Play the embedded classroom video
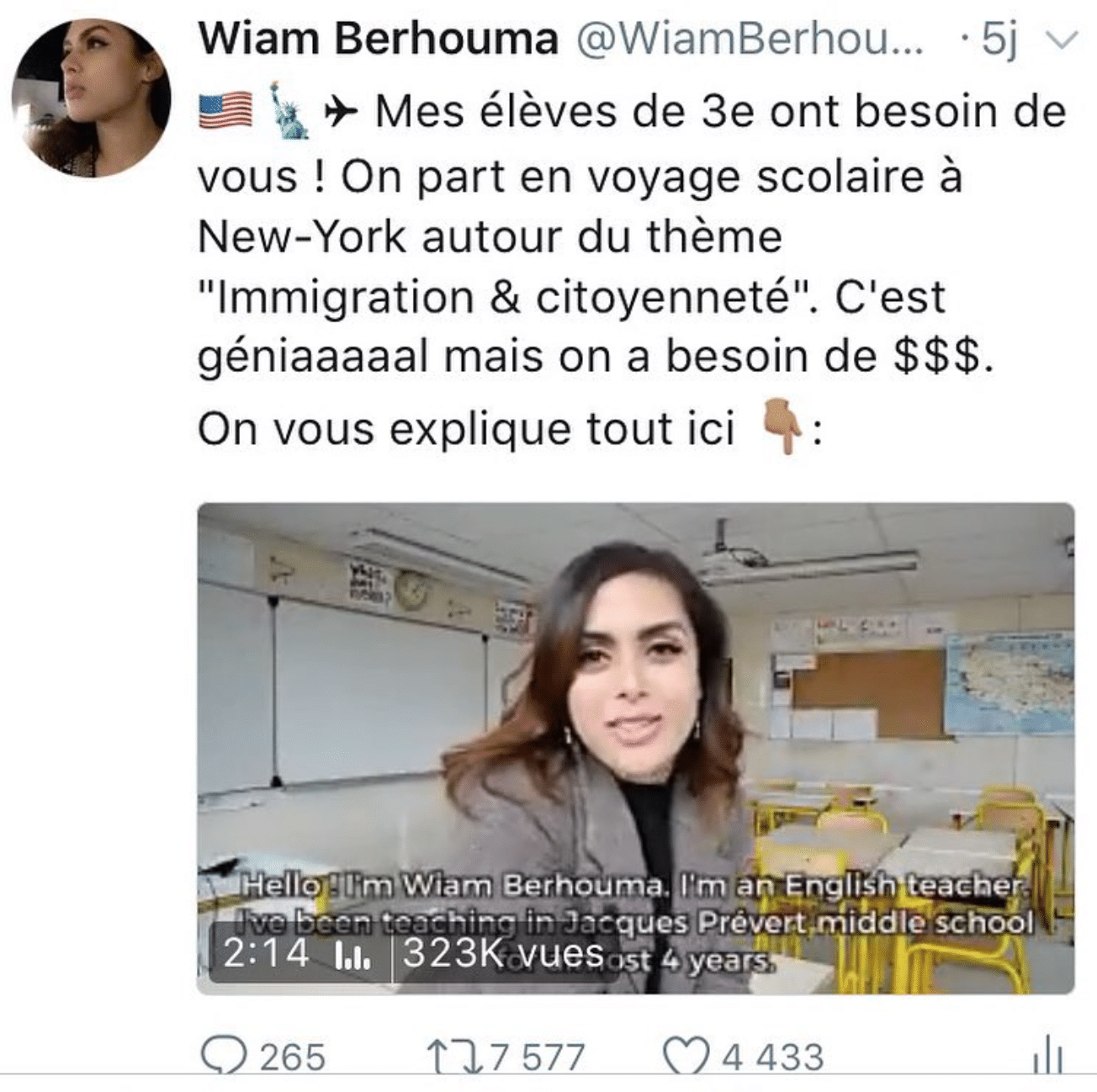 pos(635,748)
